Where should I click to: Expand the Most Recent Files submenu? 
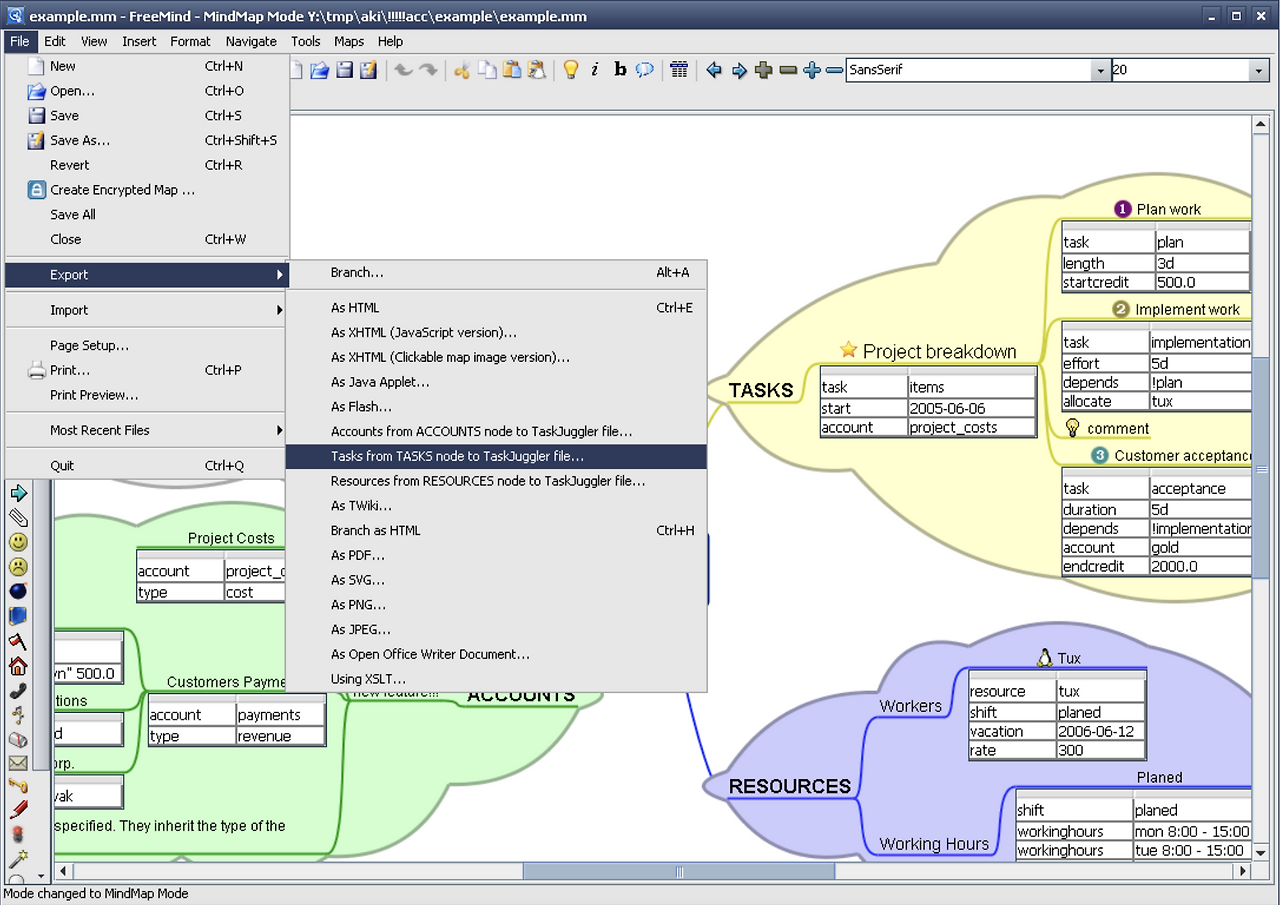tap(147, 430)
